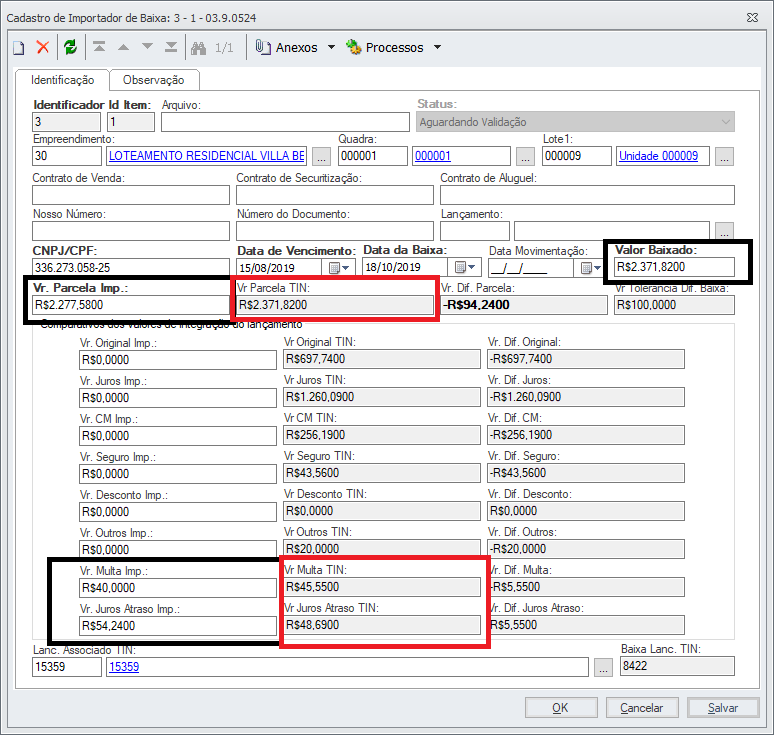
Task: Open Lançamento lookup ellipsis button
Action: (724, 231)
